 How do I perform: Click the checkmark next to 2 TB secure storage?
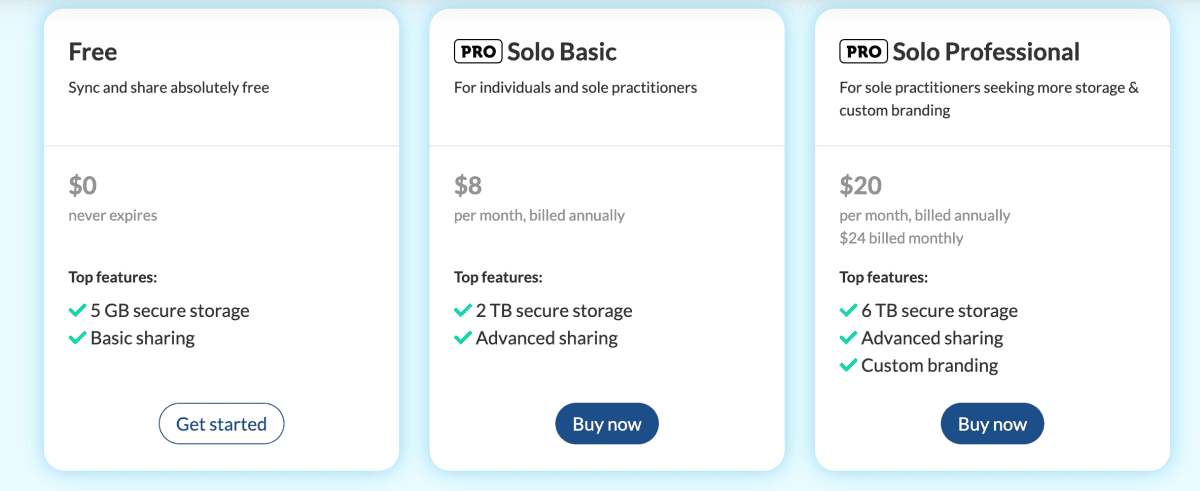463,311
